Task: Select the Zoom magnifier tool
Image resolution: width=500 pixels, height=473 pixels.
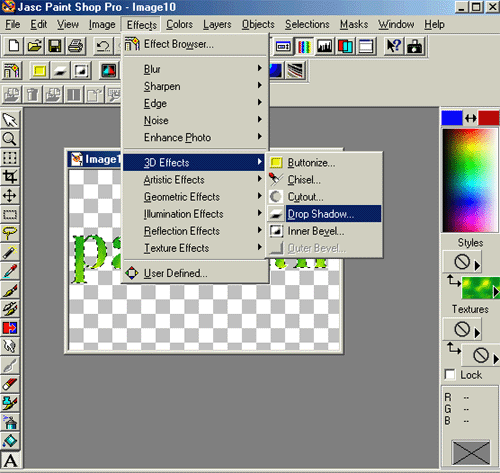Action: pos(10,139)
